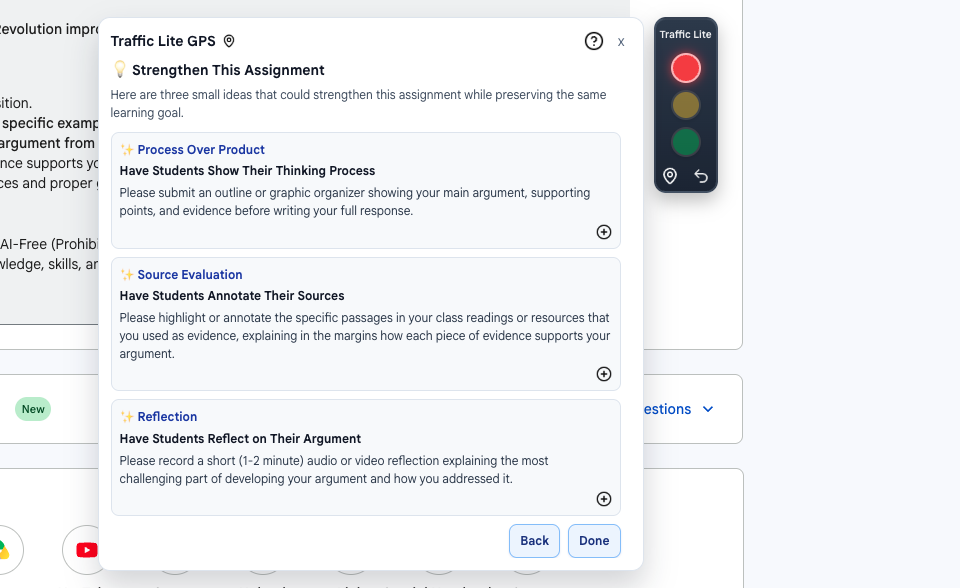This screenshot has width=960, height=588.
Task: Go back with the Back button
Action: tap(534, 541)
